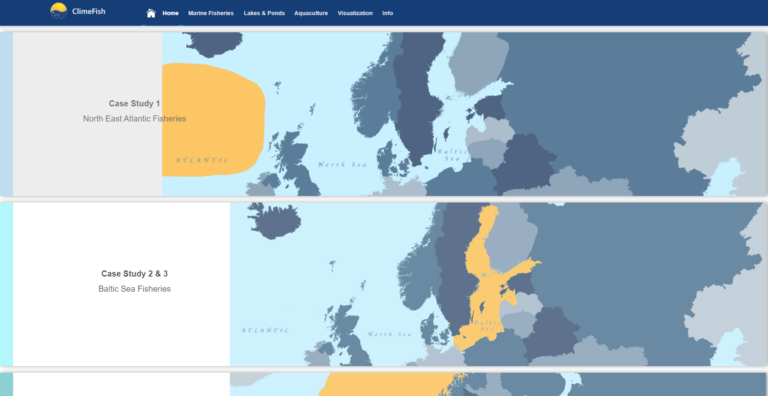
Task: Open the Visualization menu
Action: 355,13
